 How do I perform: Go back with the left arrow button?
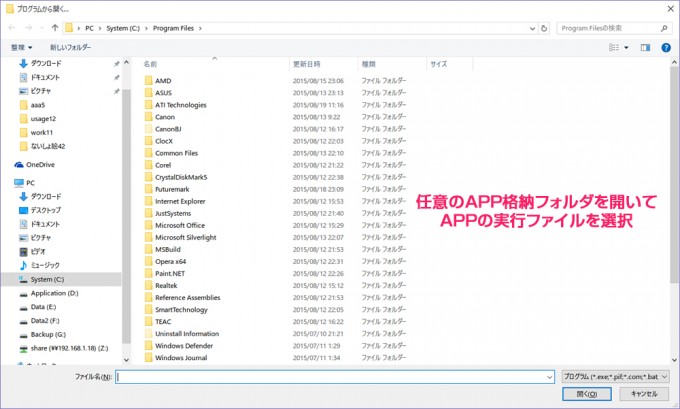click(12, 28)
